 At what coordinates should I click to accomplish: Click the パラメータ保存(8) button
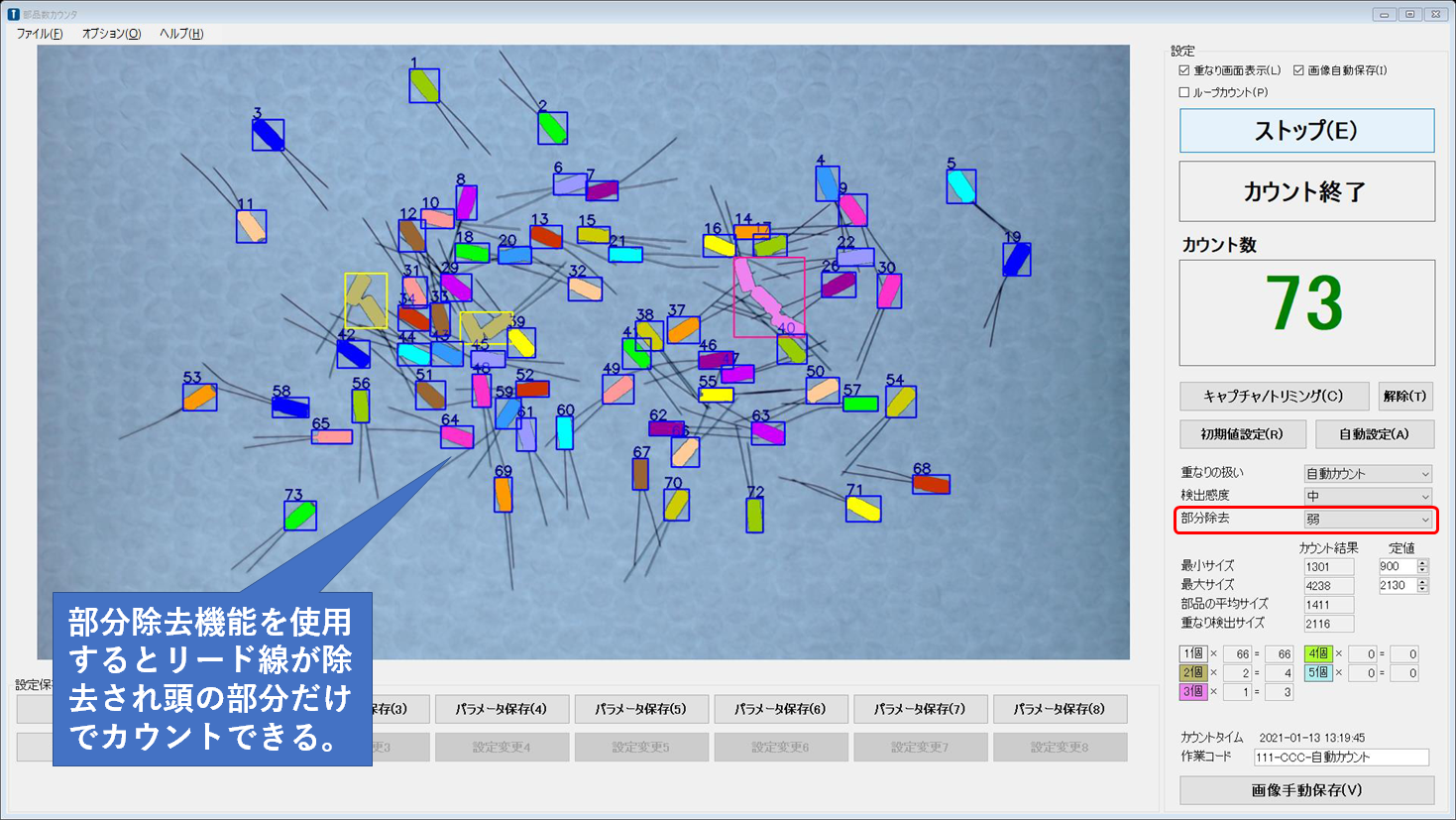(1060, 709)
